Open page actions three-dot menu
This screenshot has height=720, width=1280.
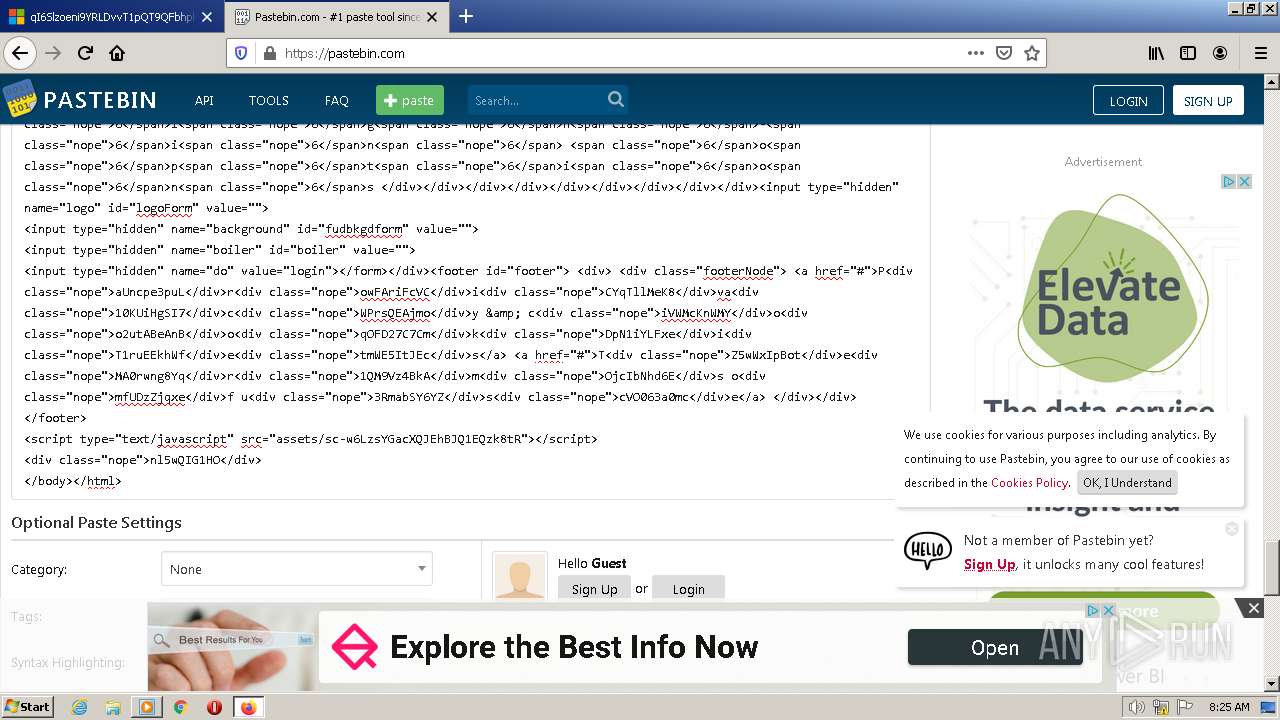[x=975, y=53]
